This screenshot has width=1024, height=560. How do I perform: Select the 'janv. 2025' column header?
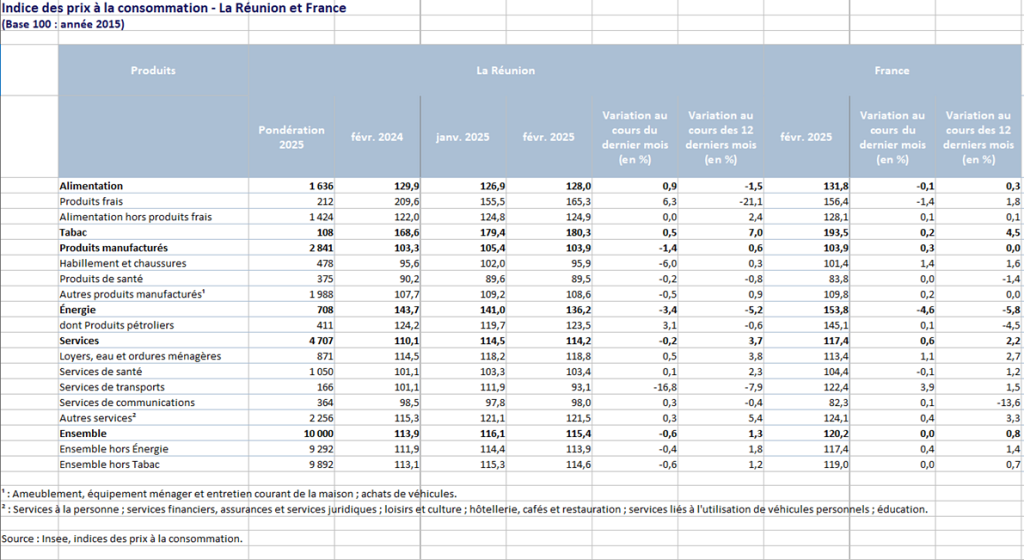pos(462,137)
